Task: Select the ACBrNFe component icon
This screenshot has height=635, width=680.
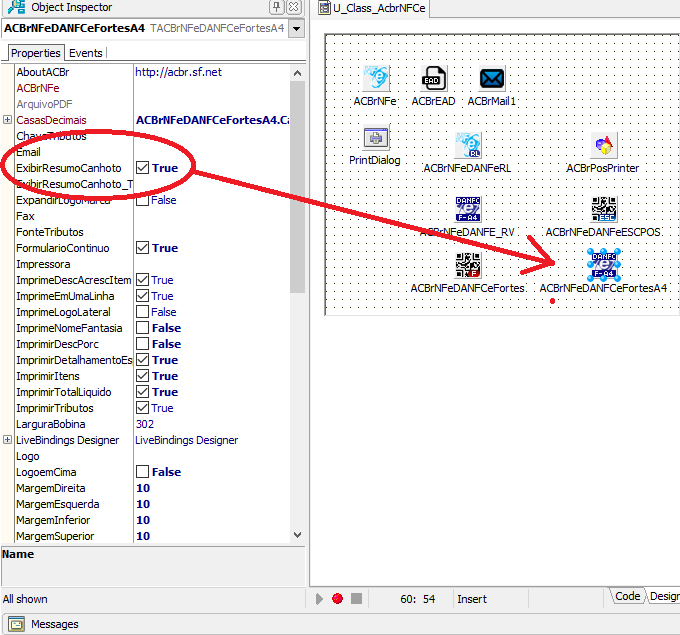Action: [376, 78]
